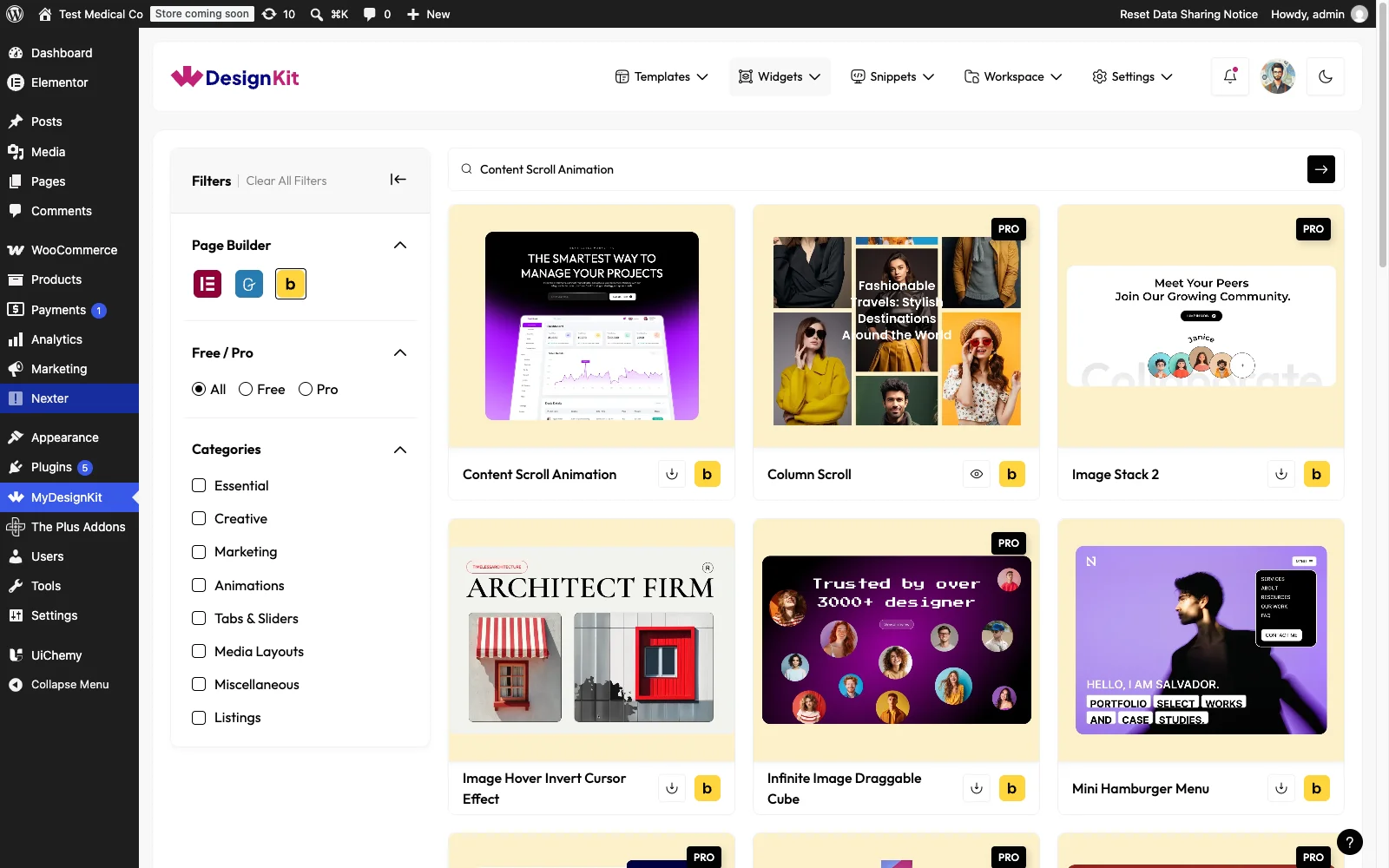Open WooCommerce in the admin sidebar
The height and width of the screenshot is (868, 1389).
(69, 250)
